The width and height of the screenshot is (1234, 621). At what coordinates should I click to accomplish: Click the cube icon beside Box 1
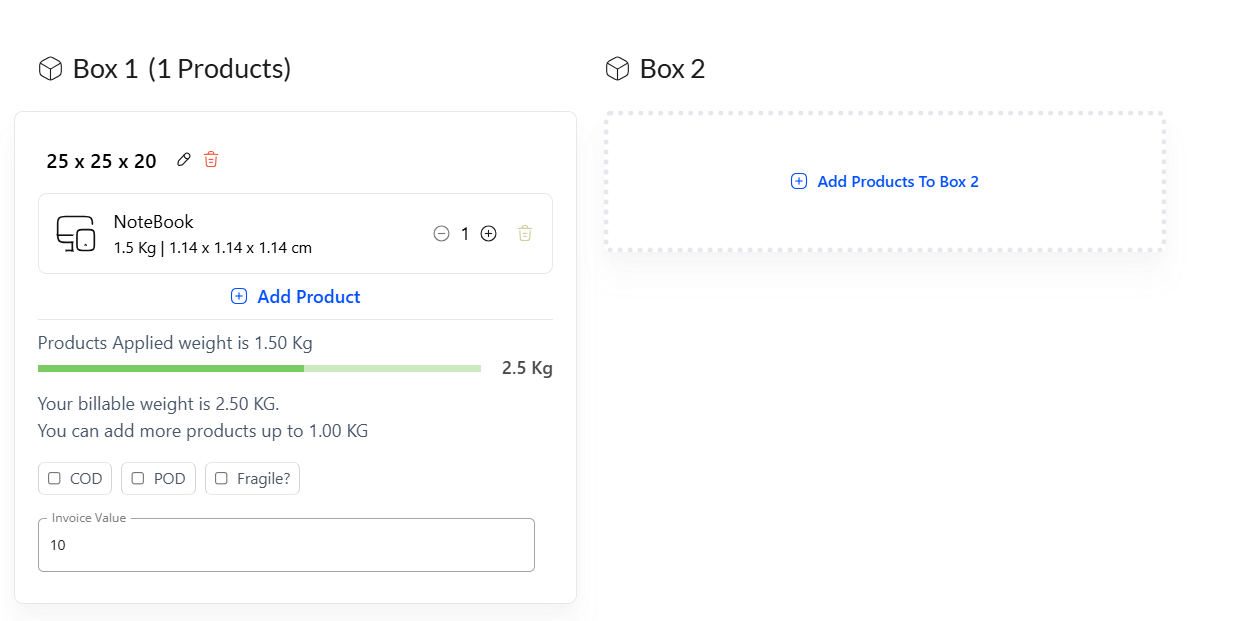[x=50, y=69]
